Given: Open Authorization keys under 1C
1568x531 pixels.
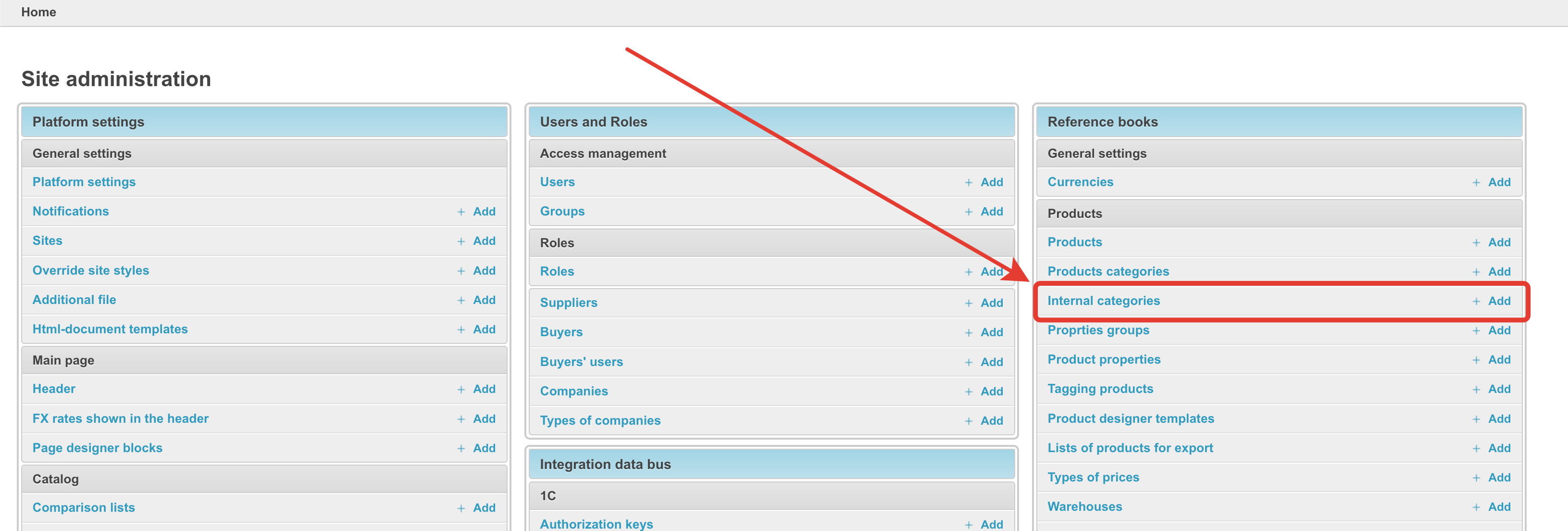Looking at the screenshot, I should (596, 524).
